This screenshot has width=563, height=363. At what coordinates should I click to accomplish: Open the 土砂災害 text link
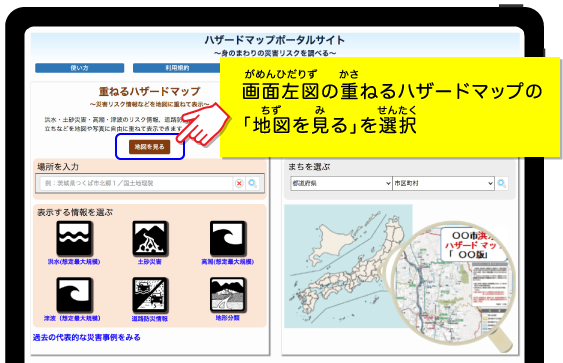[150, 262]
